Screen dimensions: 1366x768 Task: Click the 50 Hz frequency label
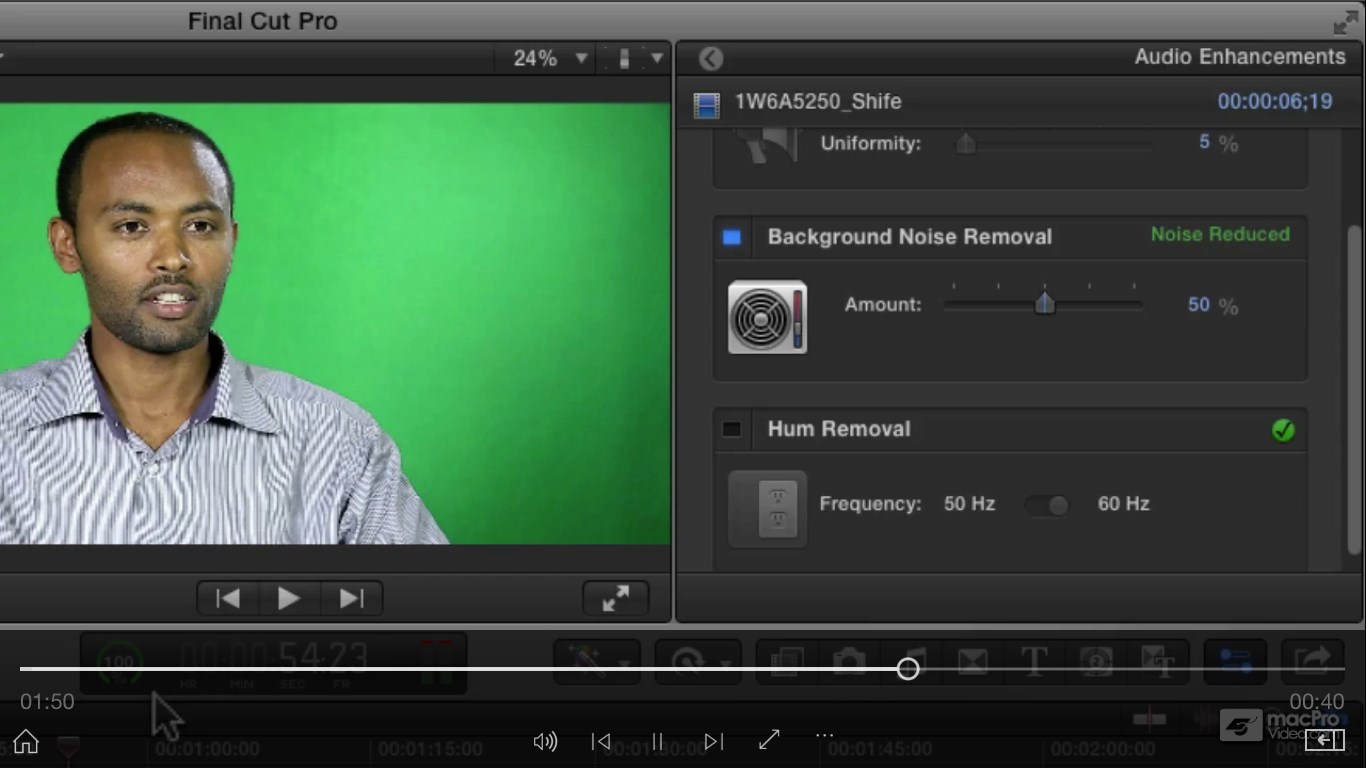(x=969, y=504)
